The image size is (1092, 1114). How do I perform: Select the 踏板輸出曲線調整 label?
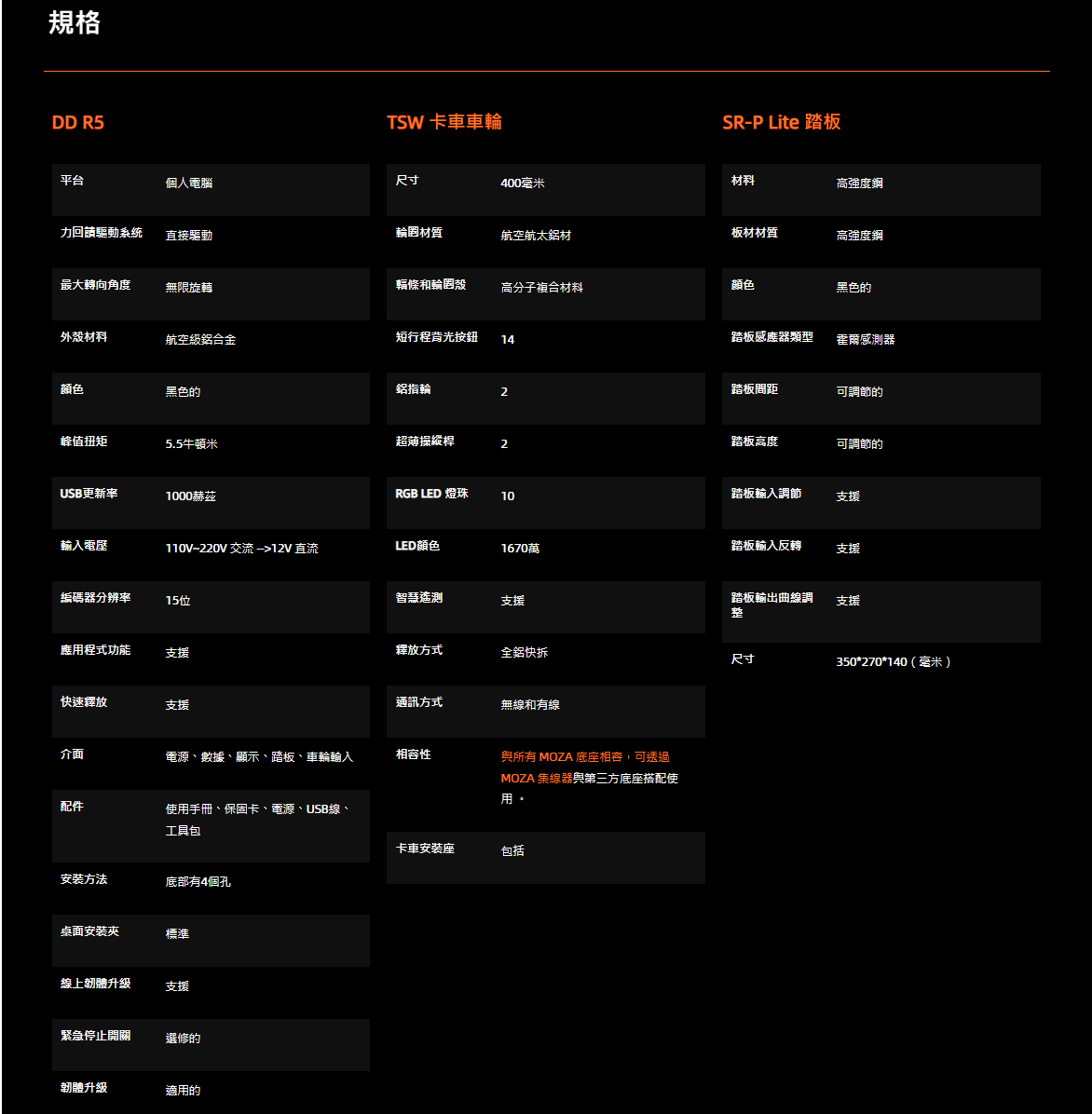coord(772,605)
